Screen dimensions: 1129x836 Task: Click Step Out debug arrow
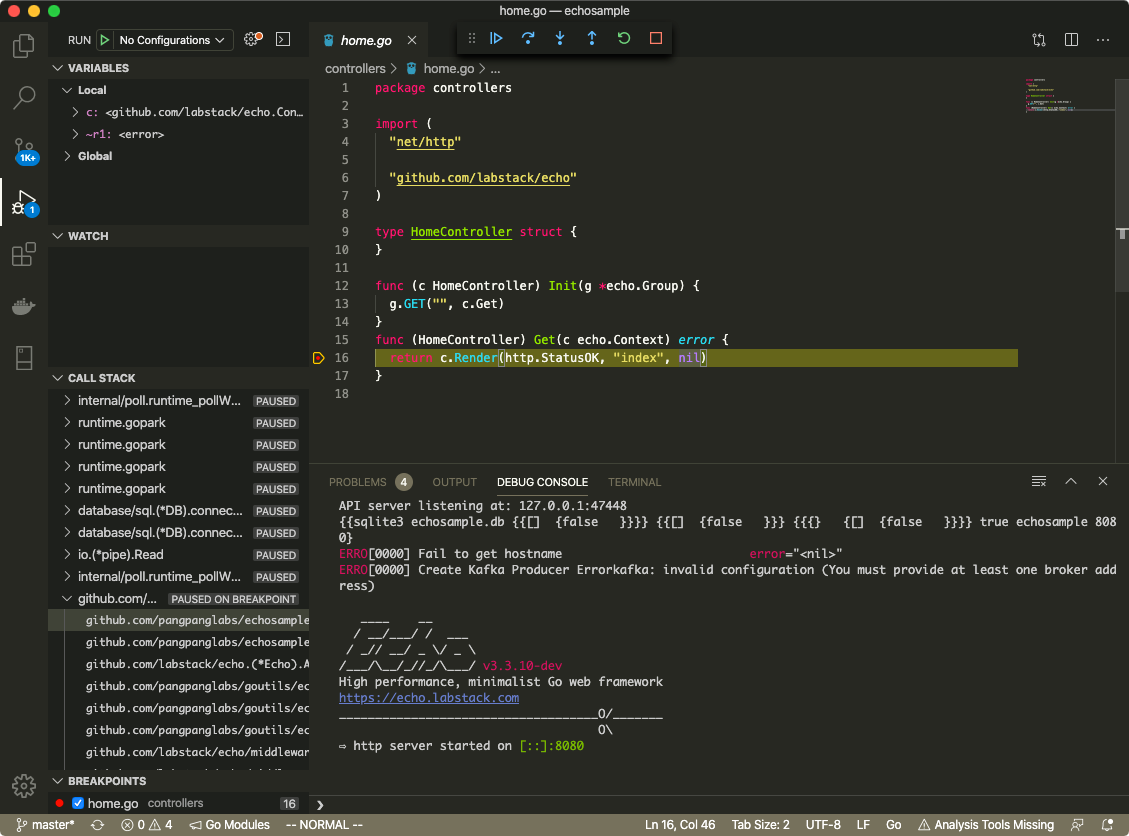[592, 39]
